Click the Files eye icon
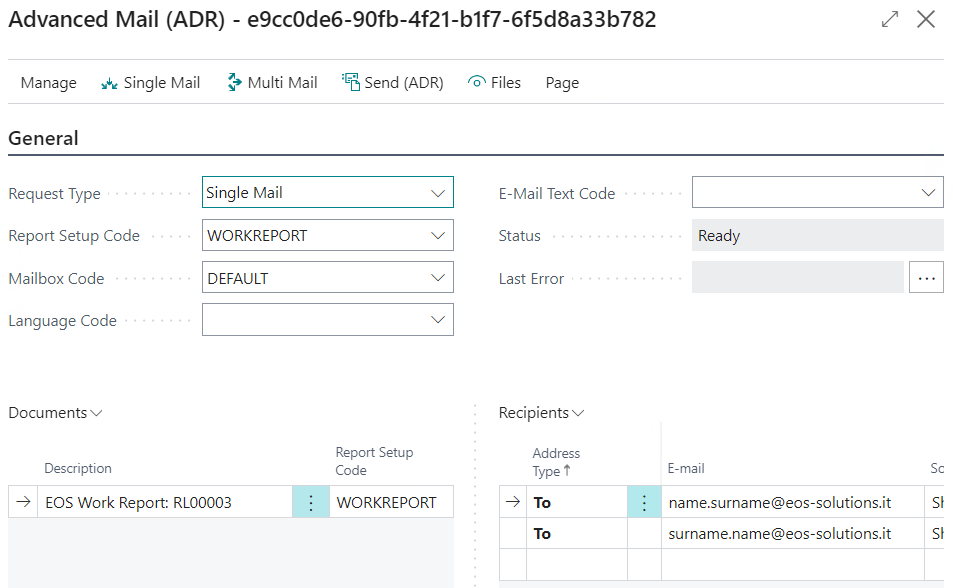The width and height of the screenshot is (953, 588). (x=476, y=82)
